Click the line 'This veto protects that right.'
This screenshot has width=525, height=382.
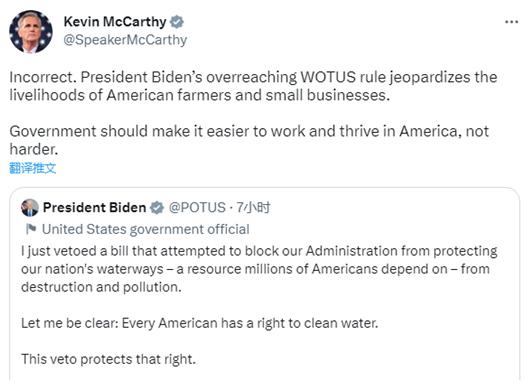[108, 359]
